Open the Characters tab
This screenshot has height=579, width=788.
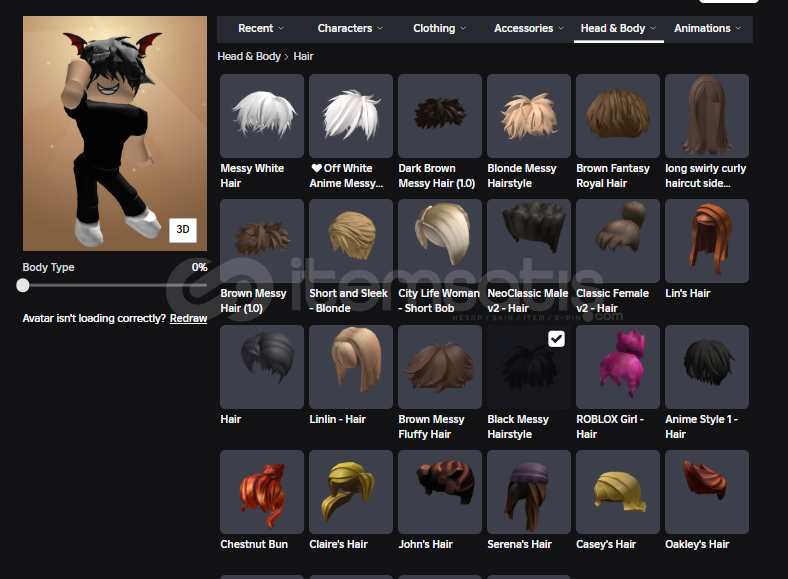(x=350, y=29)
